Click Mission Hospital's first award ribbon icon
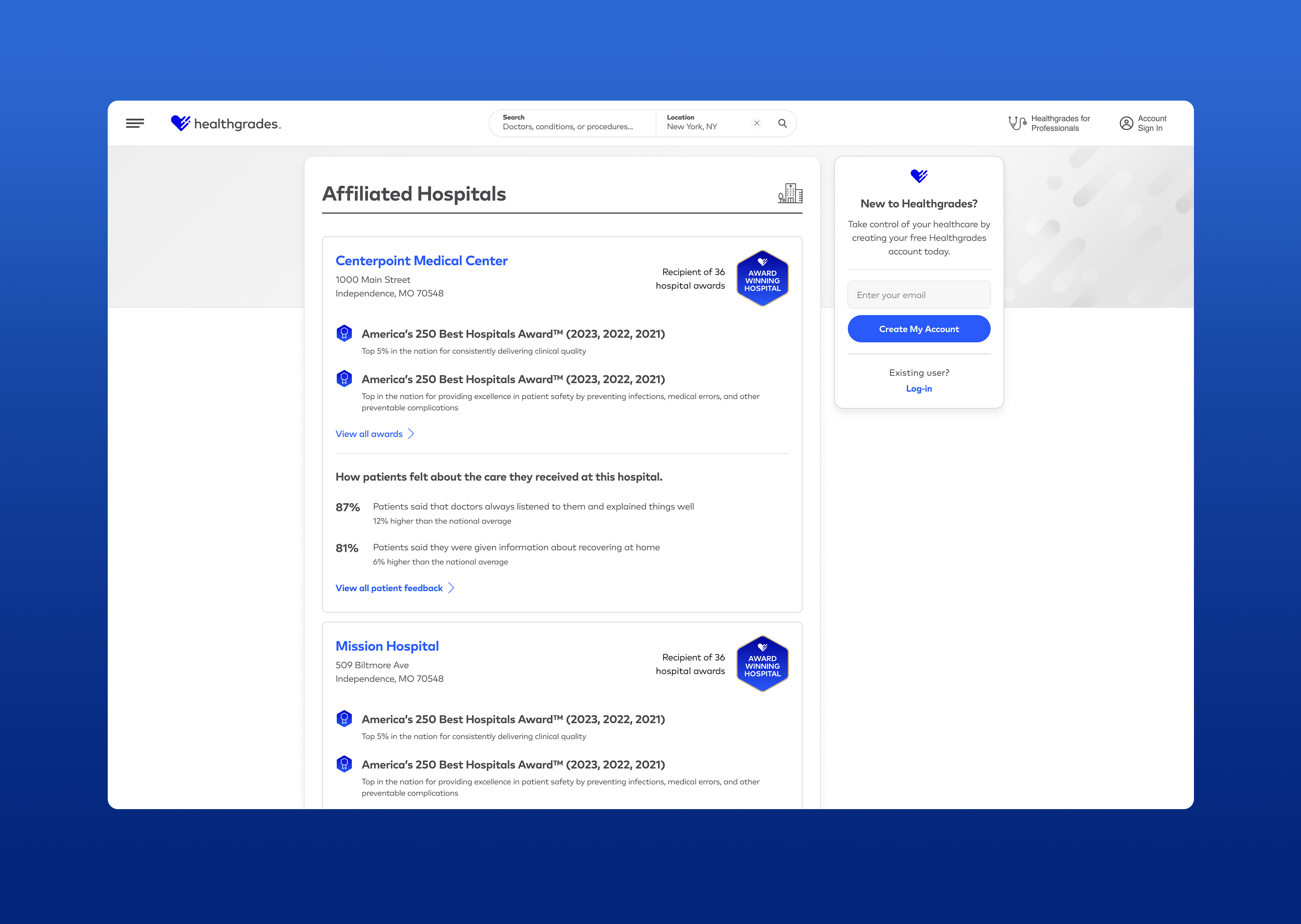This screenshot has height=924, width=1301. [x=344, y=719]
